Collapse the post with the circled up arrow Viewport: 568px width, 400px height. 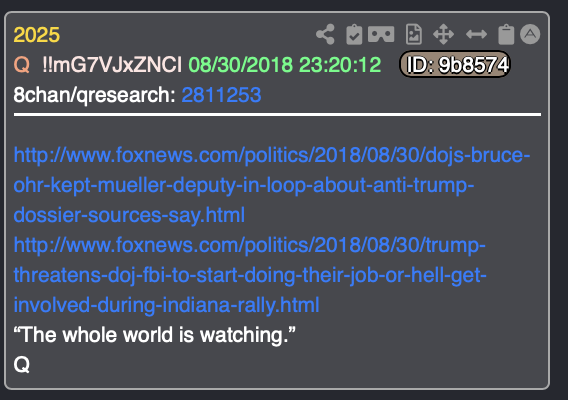530,34
